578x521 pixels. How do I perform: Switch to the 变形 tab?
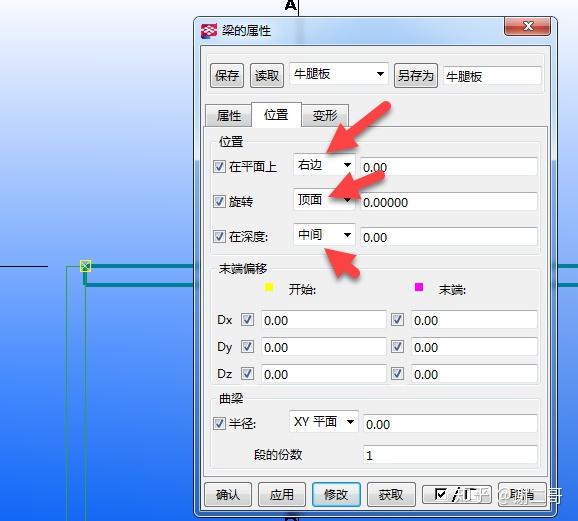325,116
